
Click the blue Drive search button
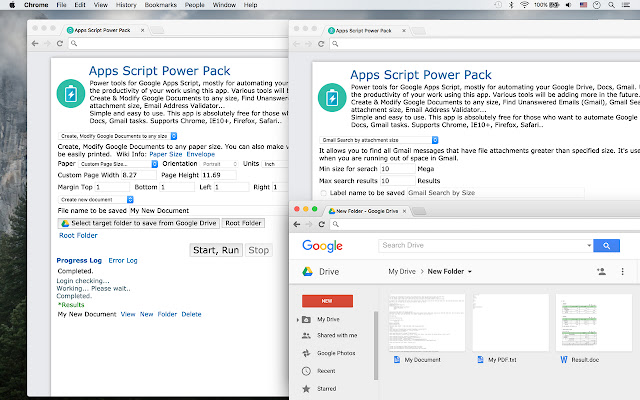607,246
